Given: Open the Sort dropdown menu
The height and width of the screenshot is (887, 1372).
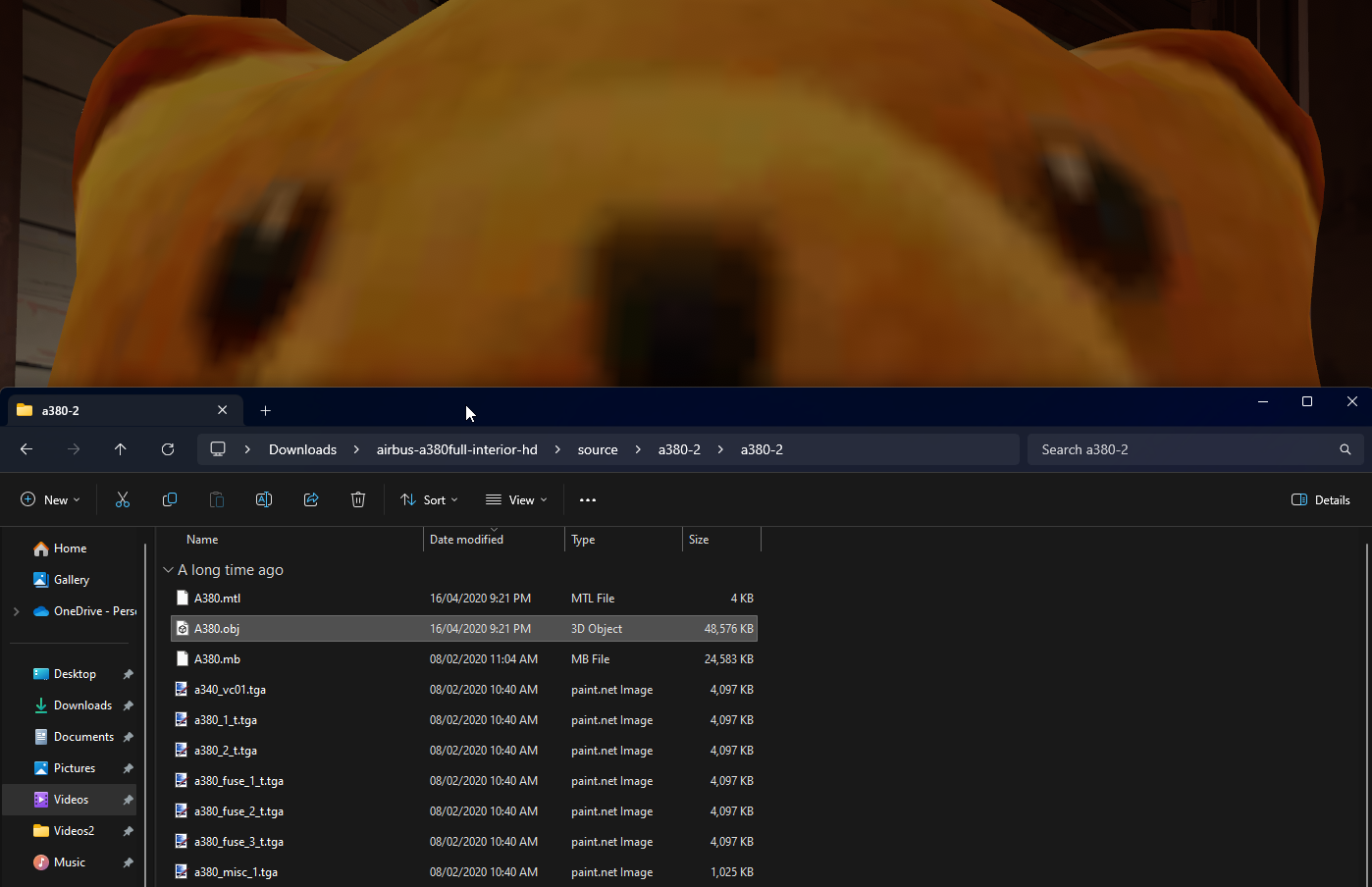Looking at the screenshot, I should coord(430,500).
